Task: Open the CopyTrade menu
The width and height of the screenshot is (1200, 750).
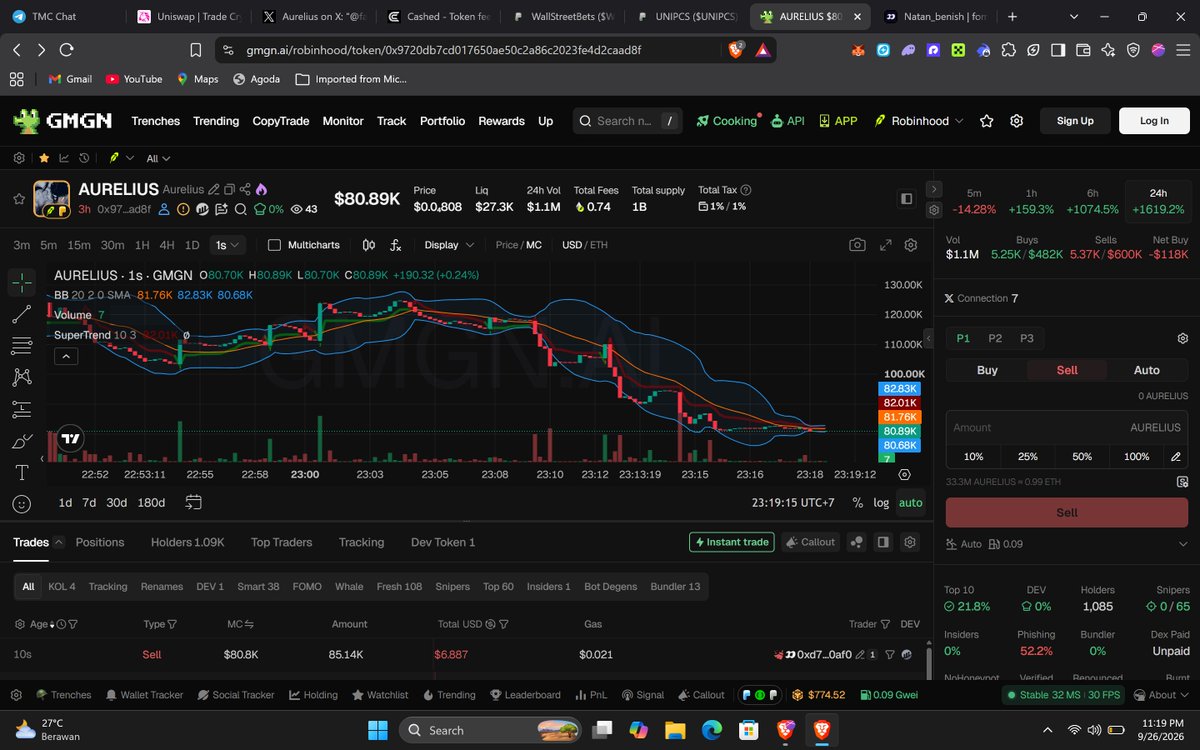Action: click(x=281, y=121)
